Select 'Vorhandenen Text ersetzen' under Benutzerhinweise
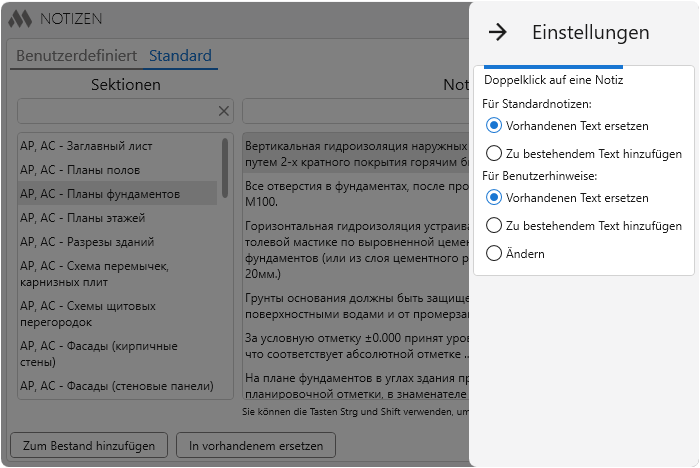This screenshot has height=468, width=700. pos(493,197)
